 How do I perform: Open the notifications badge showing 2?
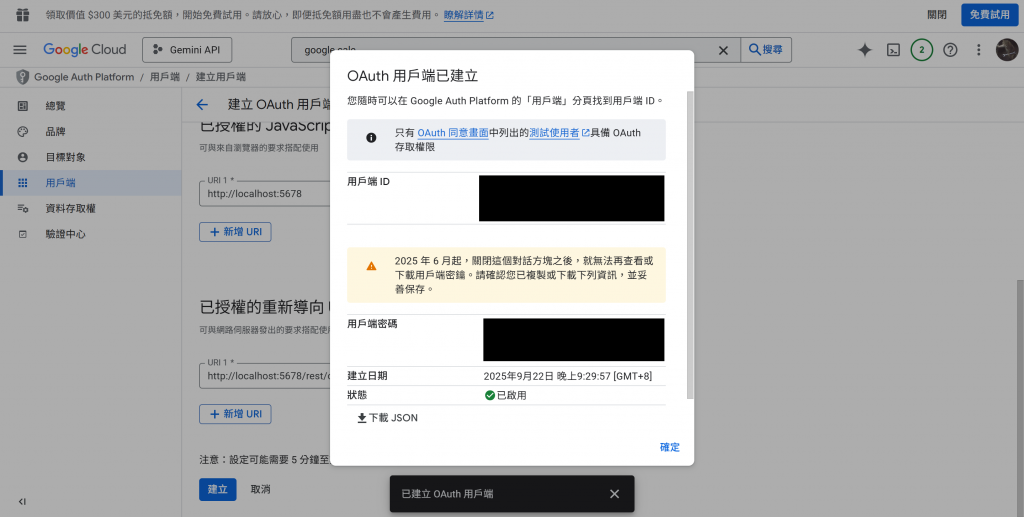coord(921,50)
